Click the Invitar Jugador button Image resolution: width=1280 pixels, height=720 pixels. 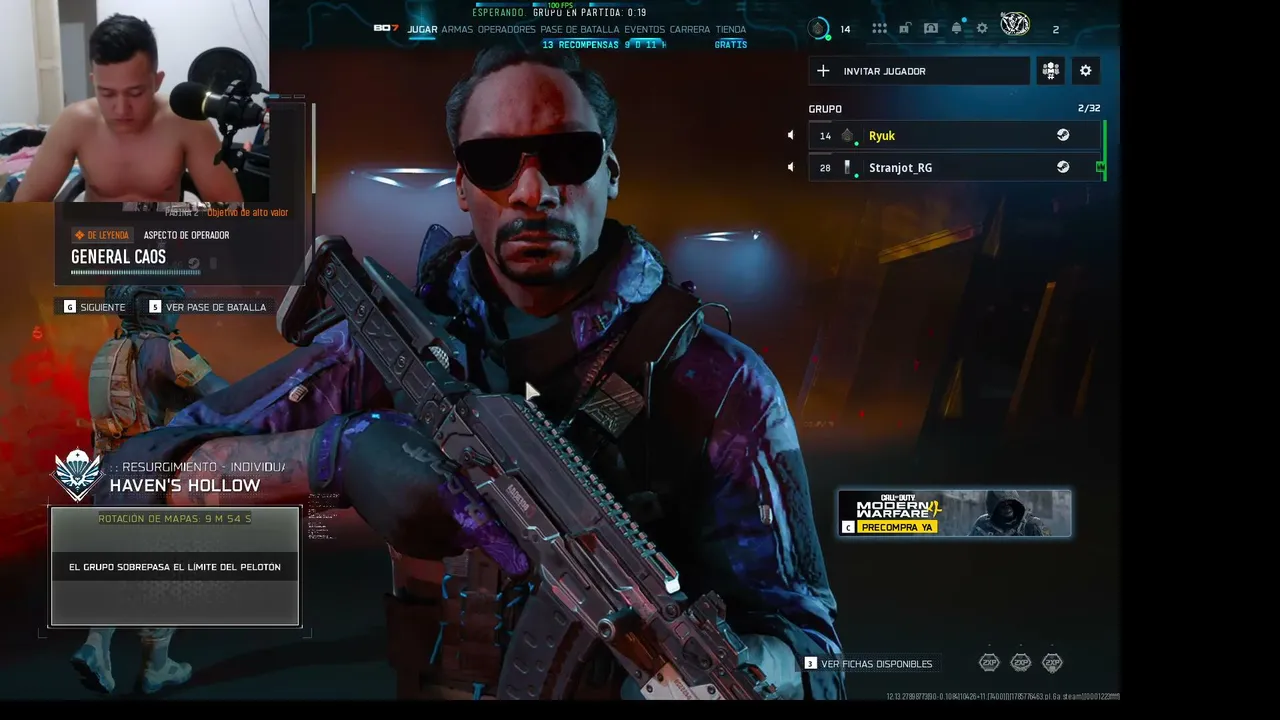[919, 71]
